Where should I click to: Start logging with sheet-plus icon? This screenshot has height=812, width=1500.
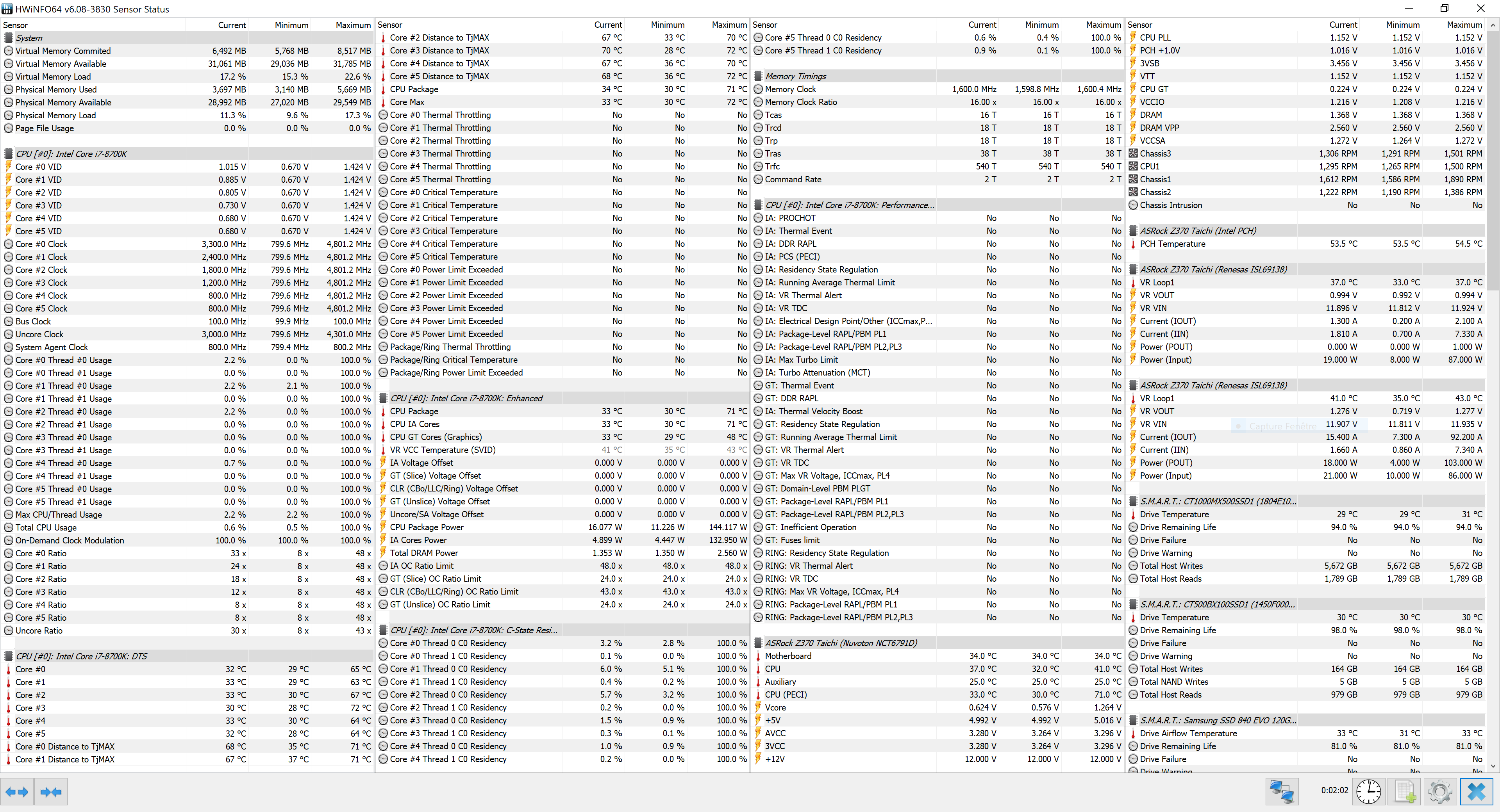1405,792
